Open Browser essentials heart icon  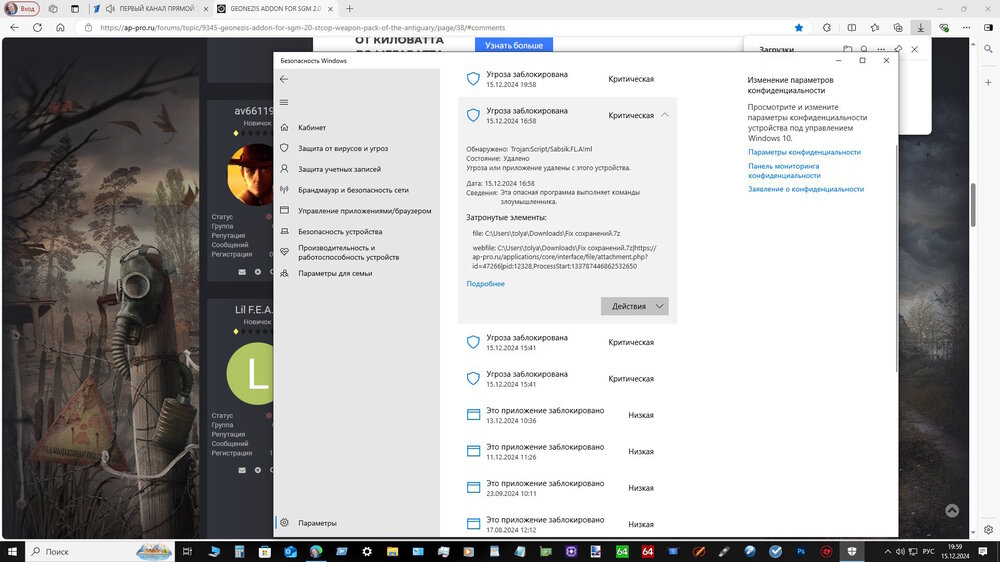pyautogui.click(x=944, y=27)
